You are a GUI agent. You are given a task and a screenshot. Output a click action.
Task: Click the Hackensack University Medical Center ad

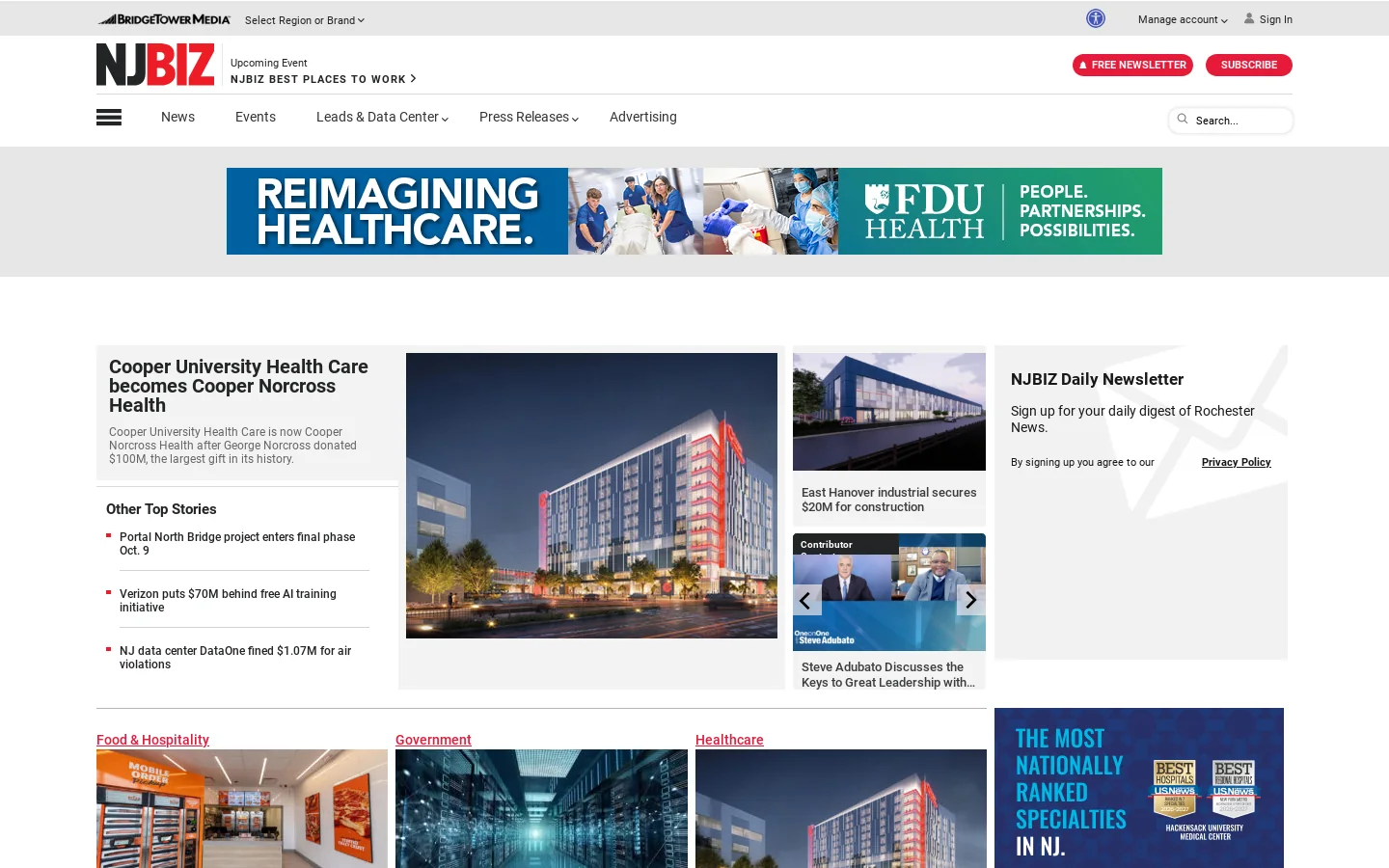click(1139, 788)
